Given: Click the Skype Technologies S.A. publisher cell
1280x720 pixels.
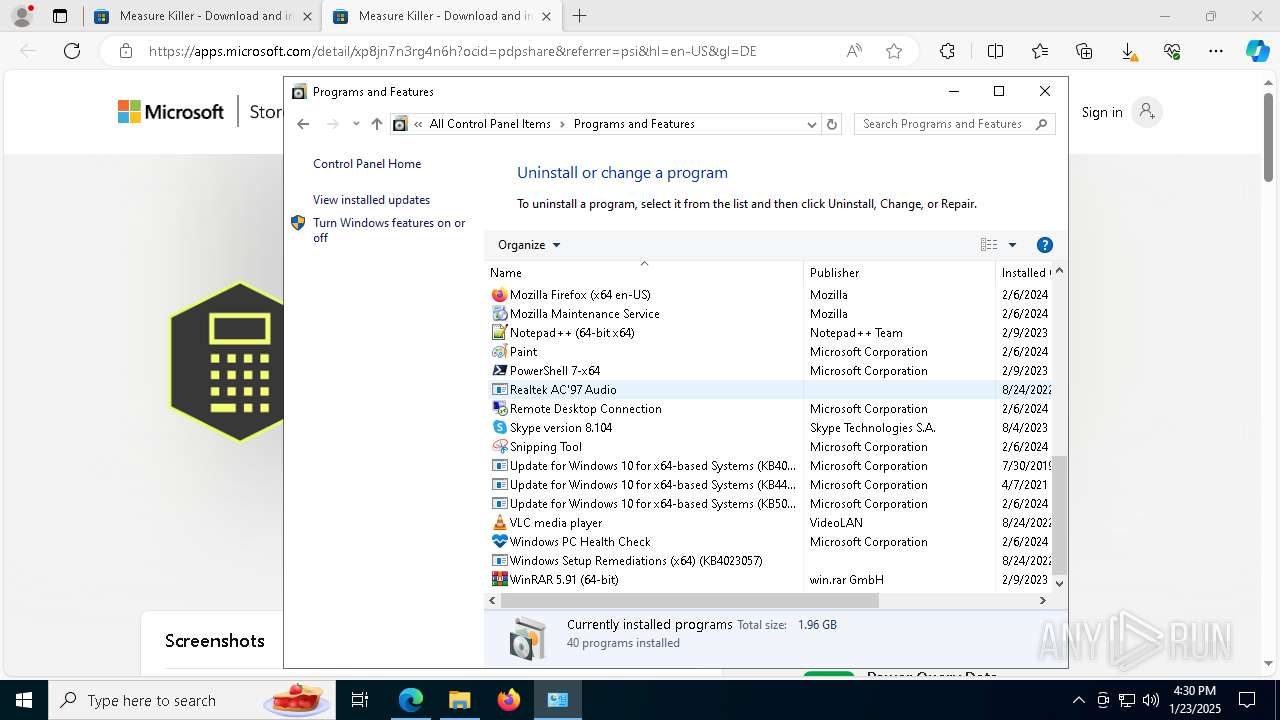Looking at the screenshot, I should (x=872, y=428).
